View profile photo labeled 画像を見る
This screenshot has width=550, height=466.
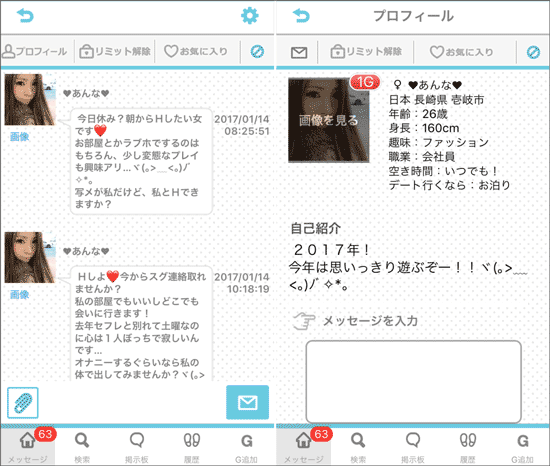(x=329, y=120)
